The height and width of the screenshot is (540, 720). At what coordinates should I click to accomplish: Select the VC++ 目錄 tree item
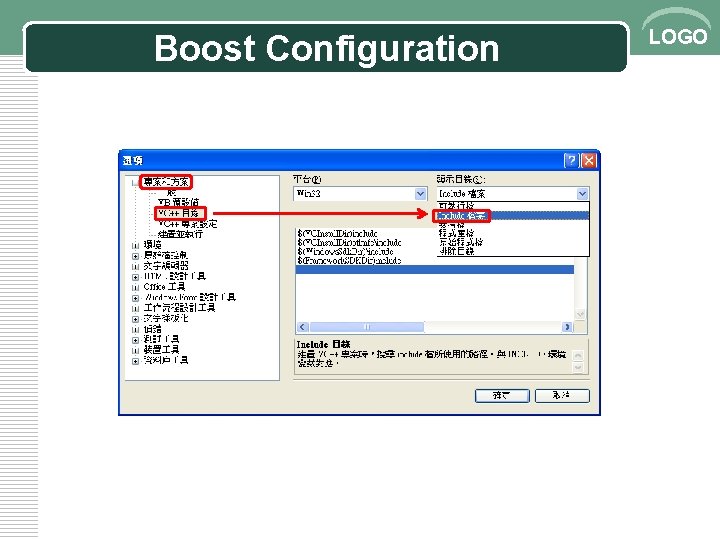click(x=179, y=213)
